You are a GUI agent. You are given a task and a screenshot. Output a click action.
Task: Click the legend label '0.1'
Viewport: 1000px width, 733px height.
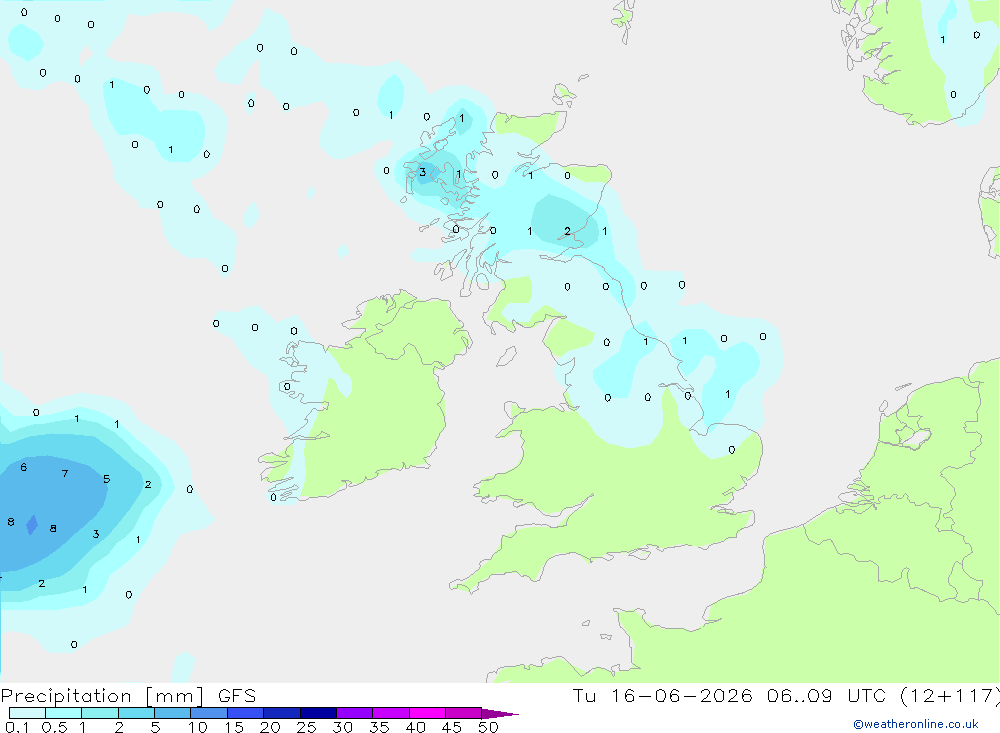[17, 727]
